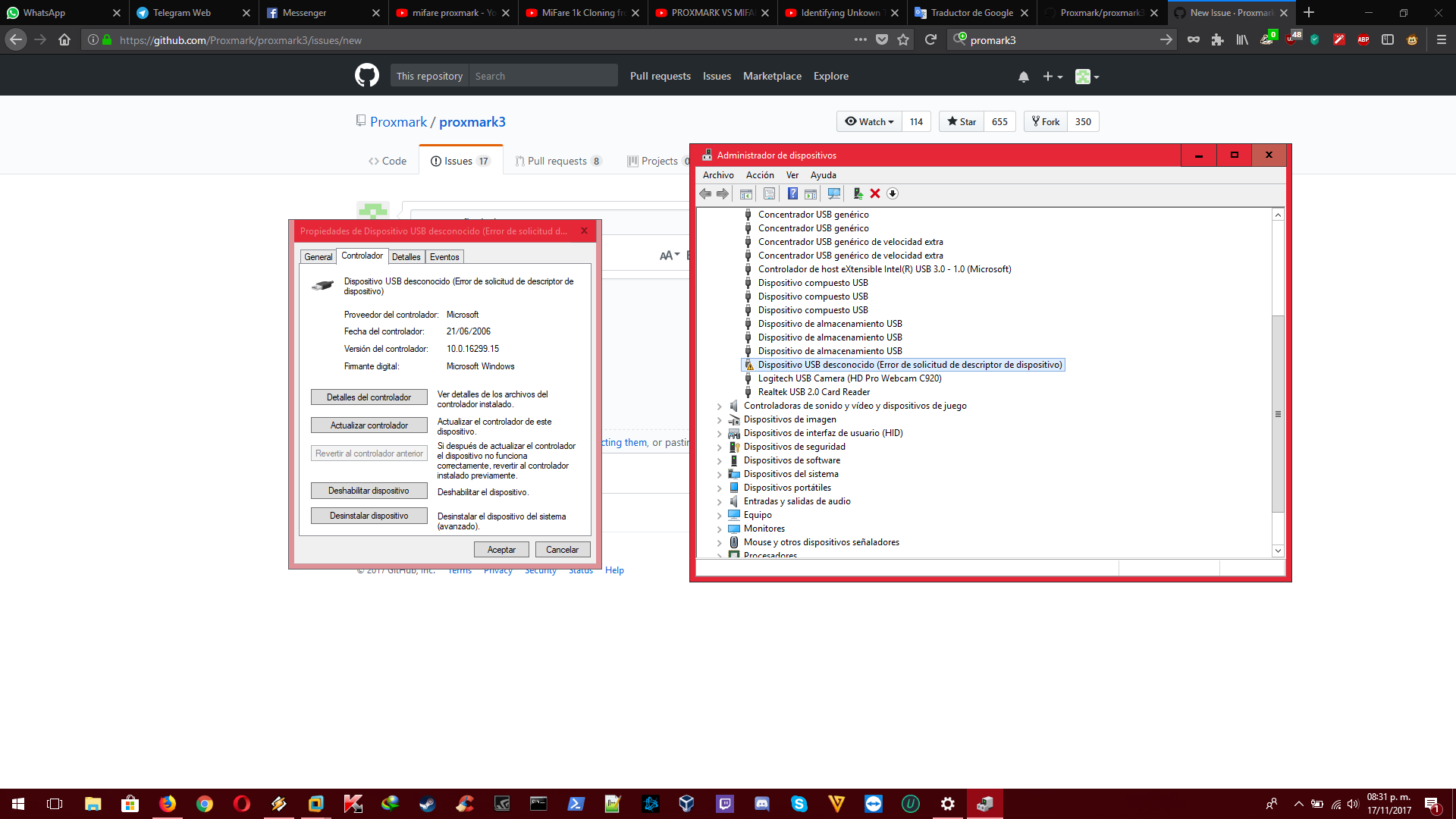The height and width of the screenshot is (819, 1456).
Task: Expand Controladoras de sonido y vídeo node
Action: pyautogui.click(x=719, y=406)
